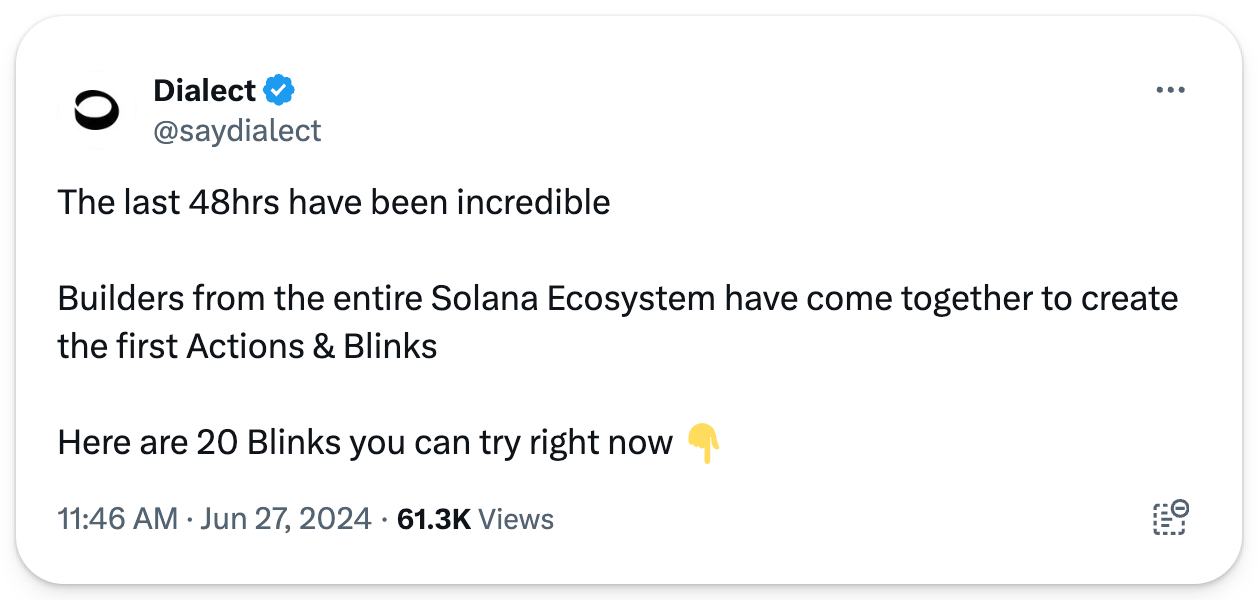This screenshot has width=1258, height=600.
Task: Click the Jun 27, 2024 date
Action: click(x=285, y=519)
